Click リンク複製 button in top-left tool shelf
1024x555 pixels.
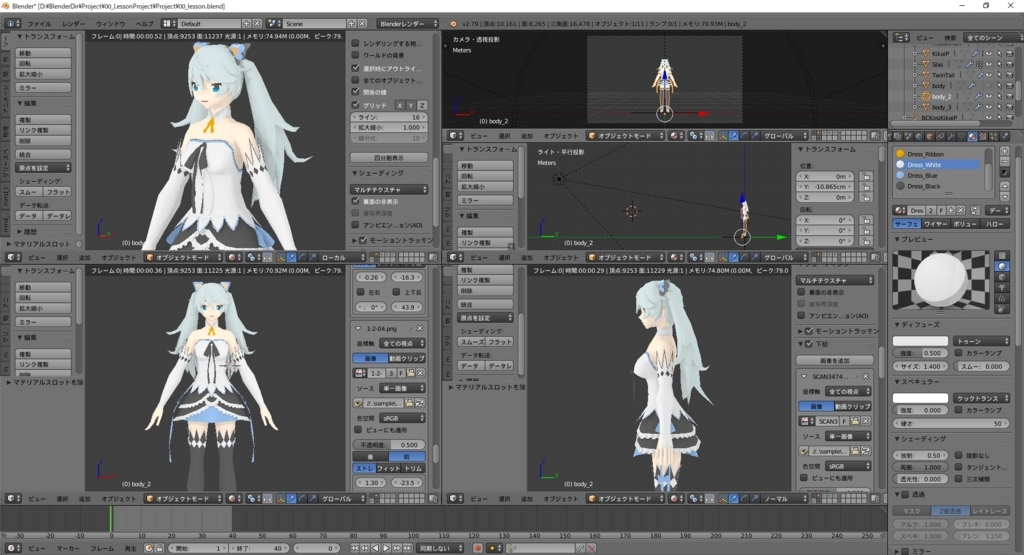click(x=43, y=131)
